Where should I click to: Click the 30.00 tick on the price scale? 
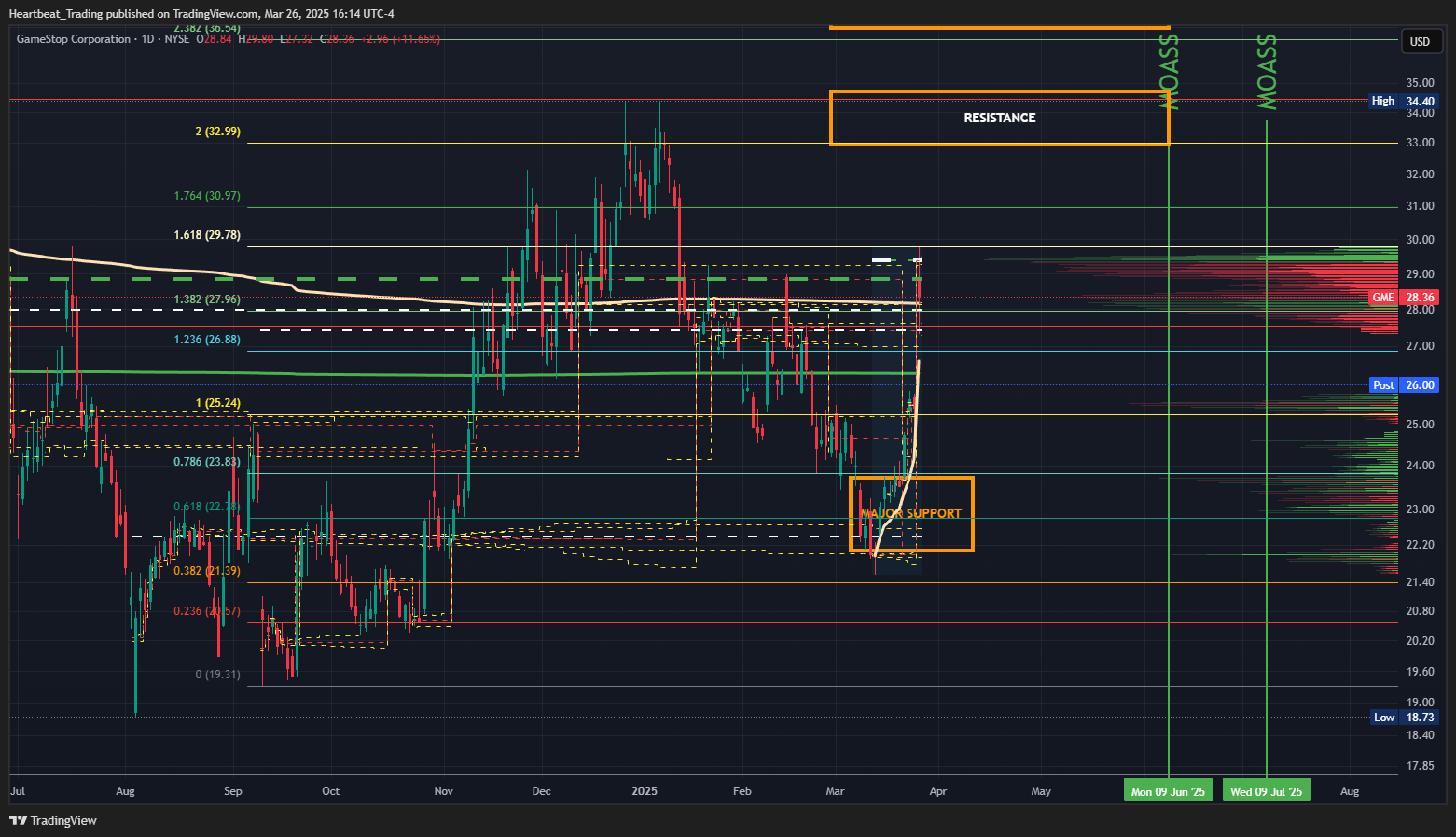(1421, 240)
